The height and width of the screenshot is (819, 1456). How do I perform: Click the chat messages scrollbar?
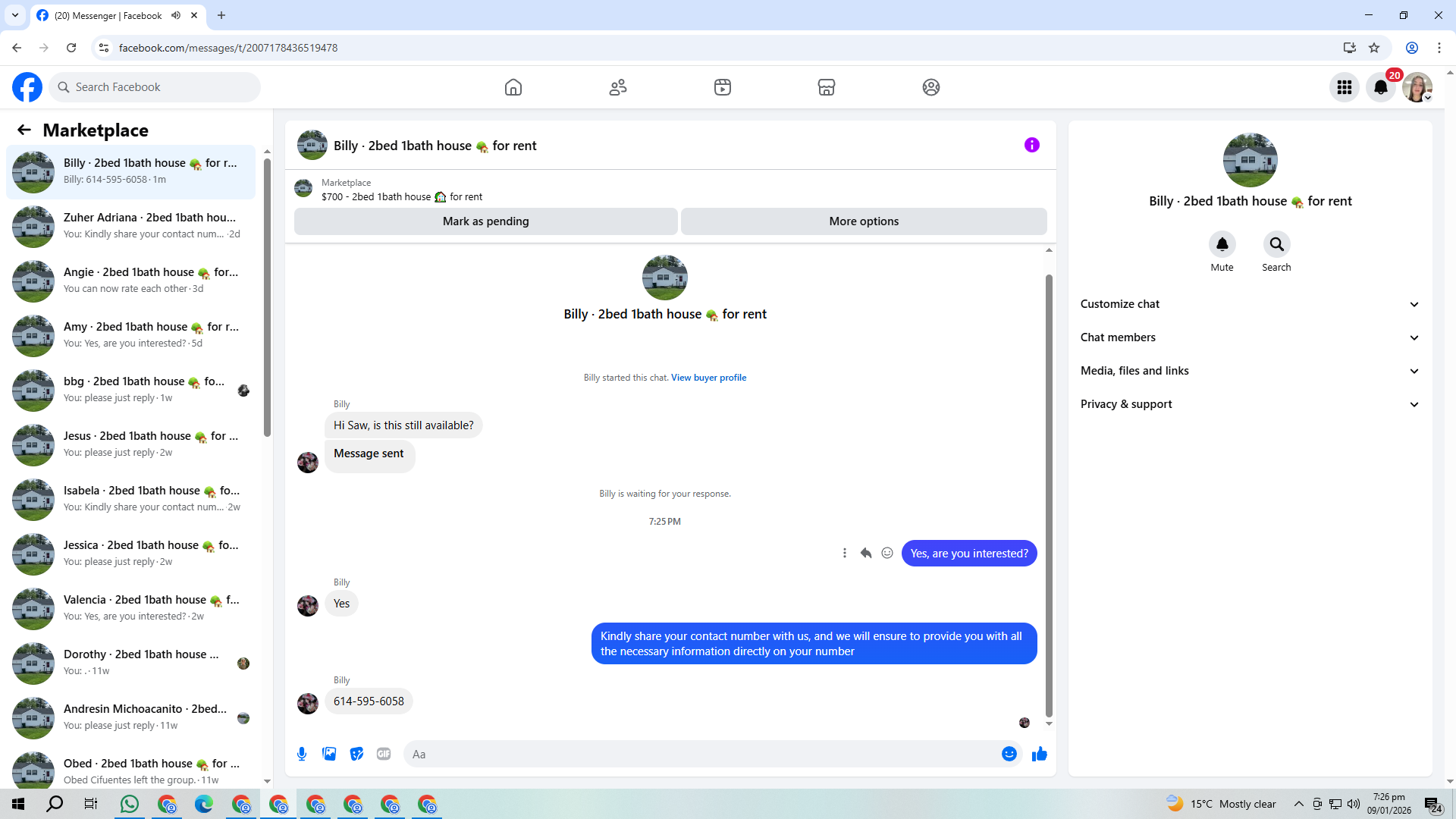click(x=1049, y=493)
